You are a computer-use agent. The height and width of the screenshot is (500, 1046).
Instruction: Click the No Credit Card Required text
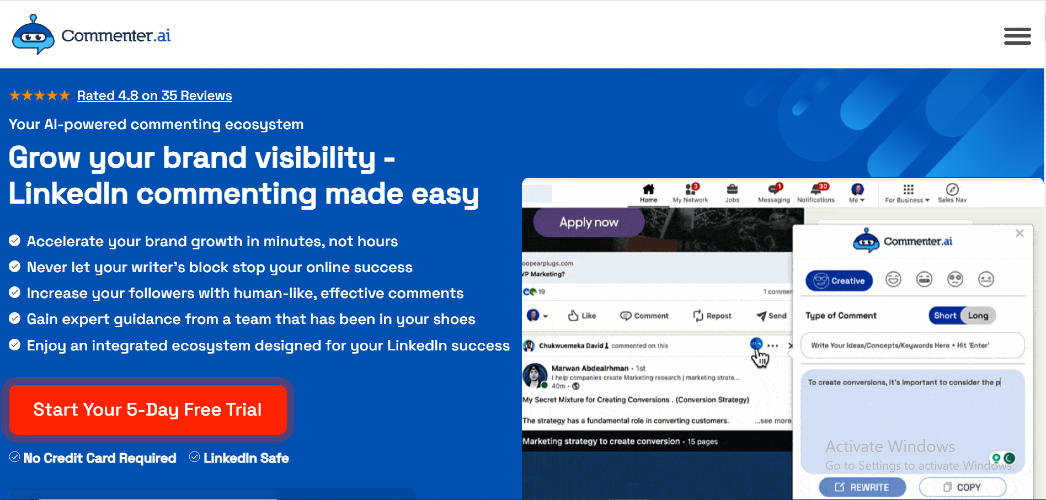[99, 458]
